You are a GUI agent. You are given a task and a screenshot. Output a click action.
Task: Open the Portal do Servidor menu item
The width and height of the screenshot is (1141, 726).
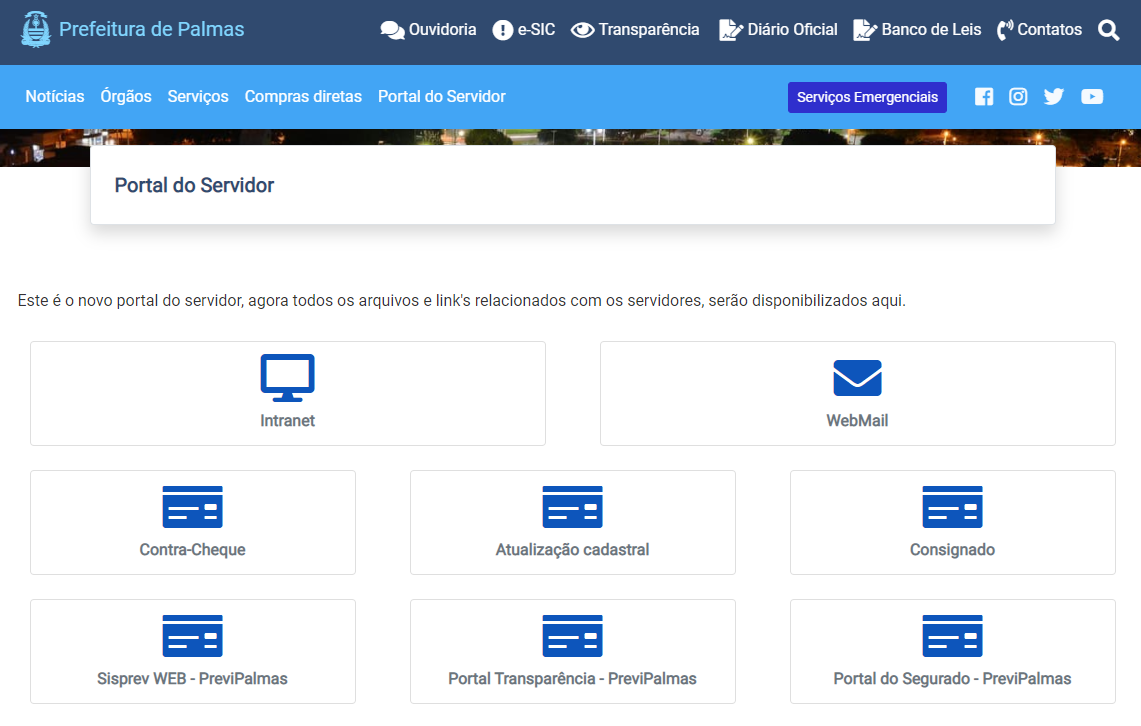coord(442,97)
